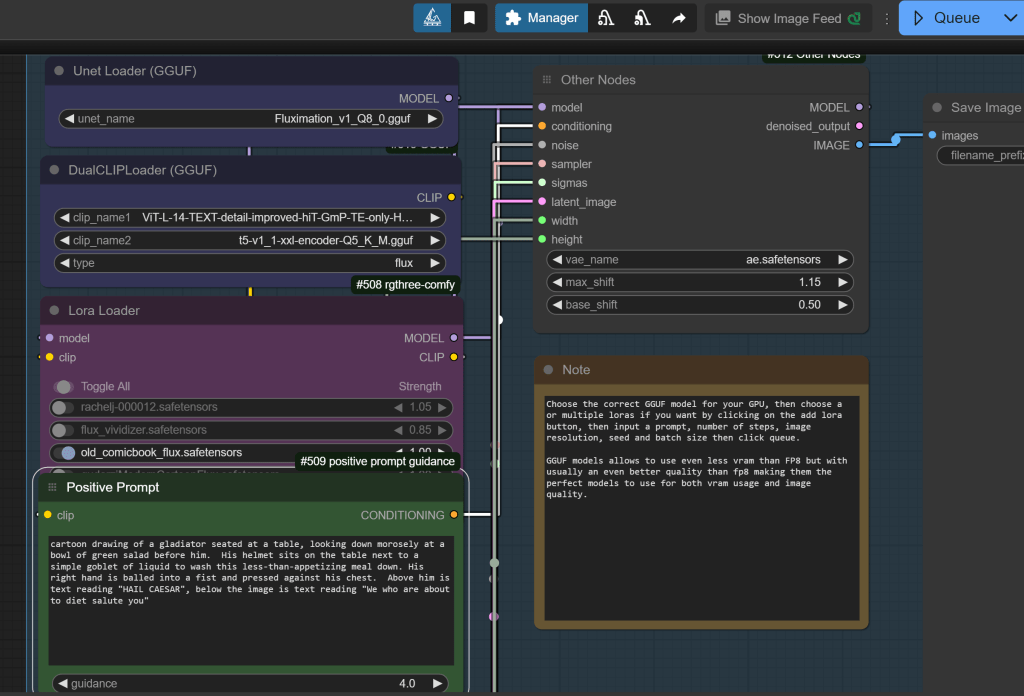The height and width of the screenshot is (696, 1024).
Task: Open the Manager panel
Action: 541,18
